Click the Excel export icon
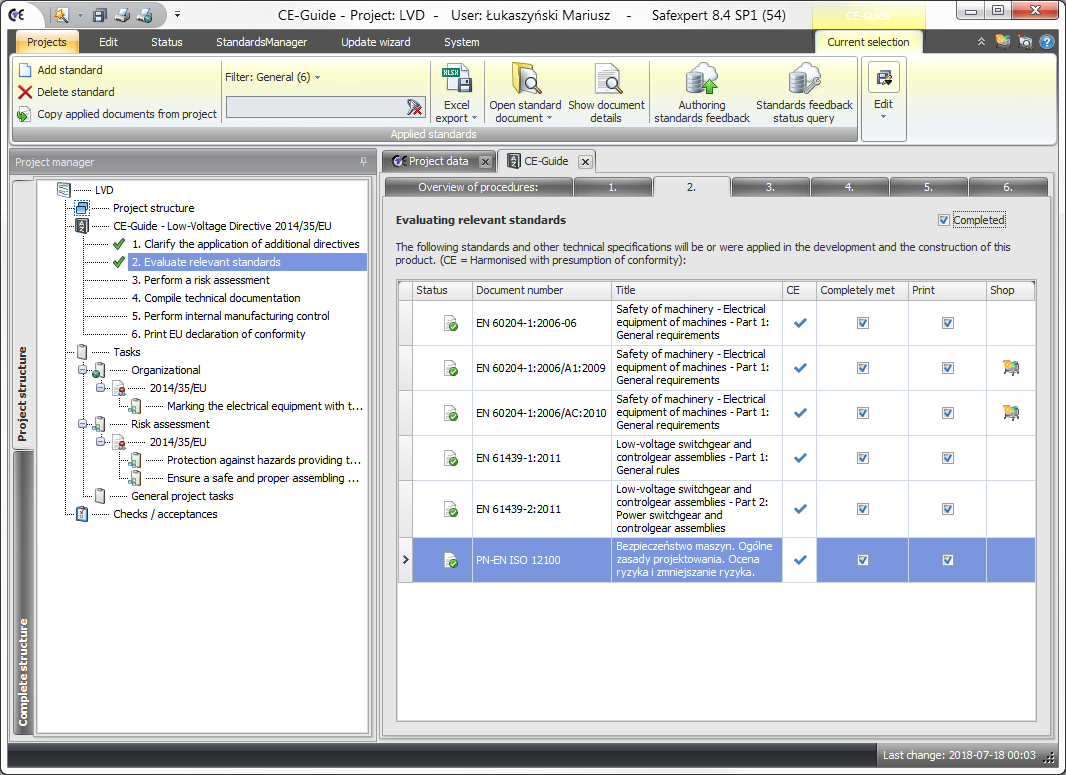 coord(457,80)
